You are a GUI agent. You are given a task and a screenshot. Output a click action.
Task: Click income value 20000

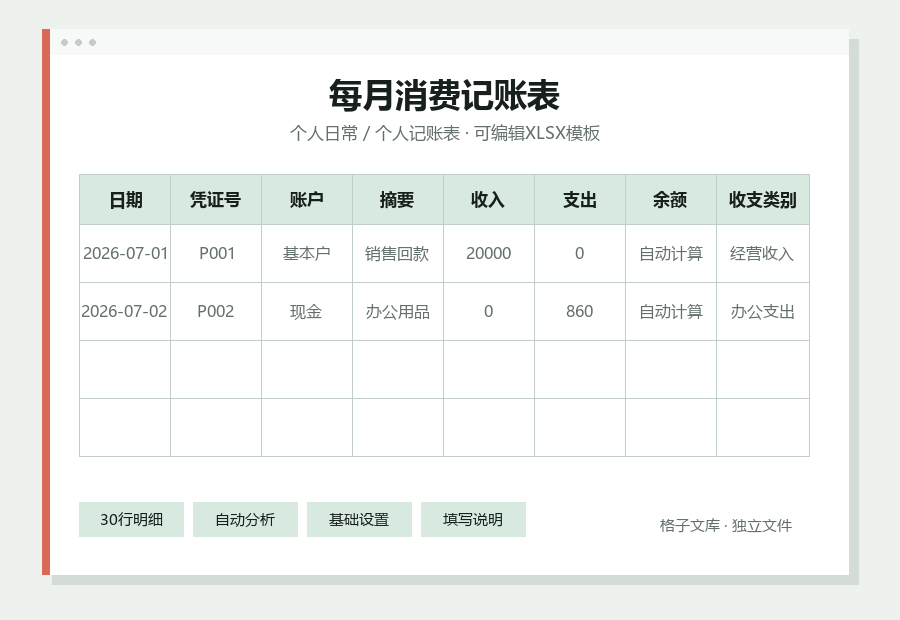click(489, 254)
